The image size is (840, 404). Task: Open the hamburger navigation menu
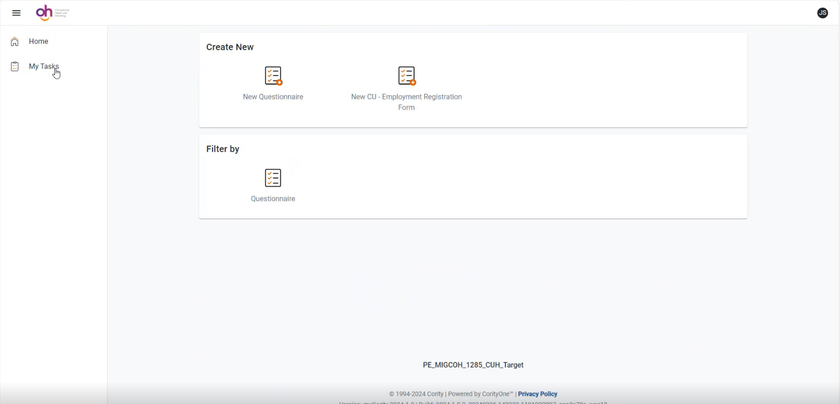(16, 13)
